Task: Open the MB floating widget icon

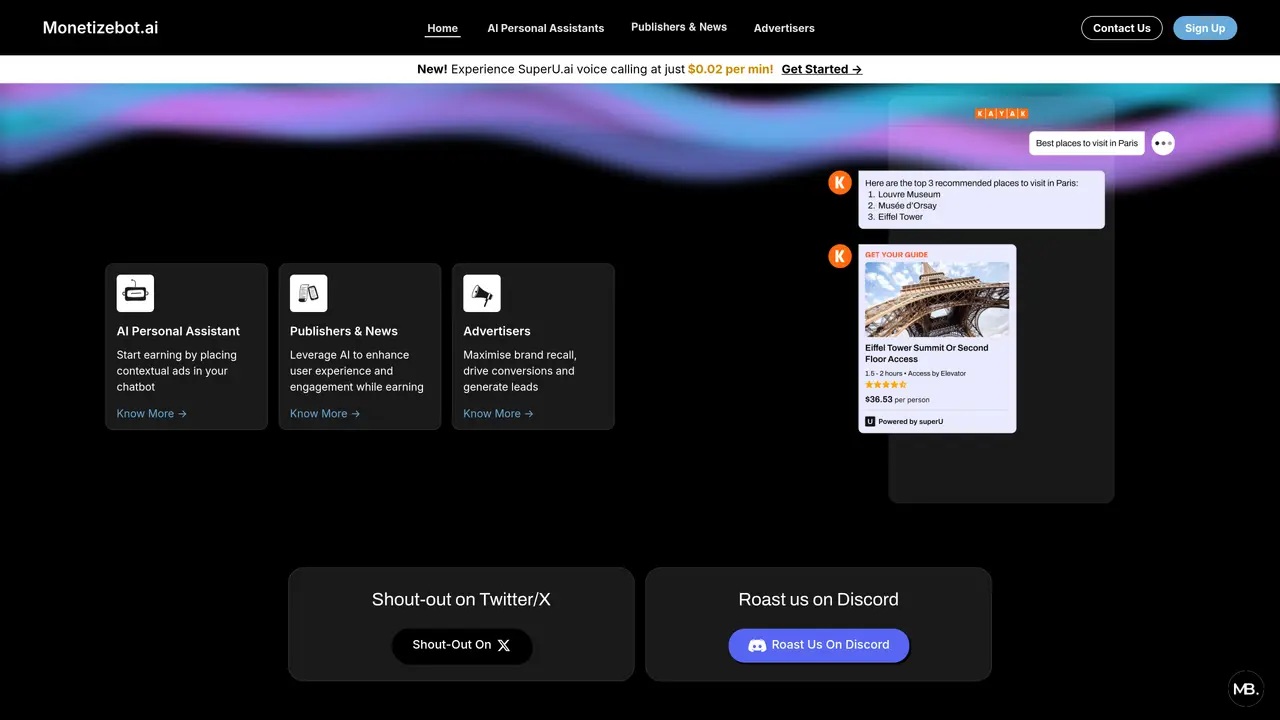Action: 1246,689
